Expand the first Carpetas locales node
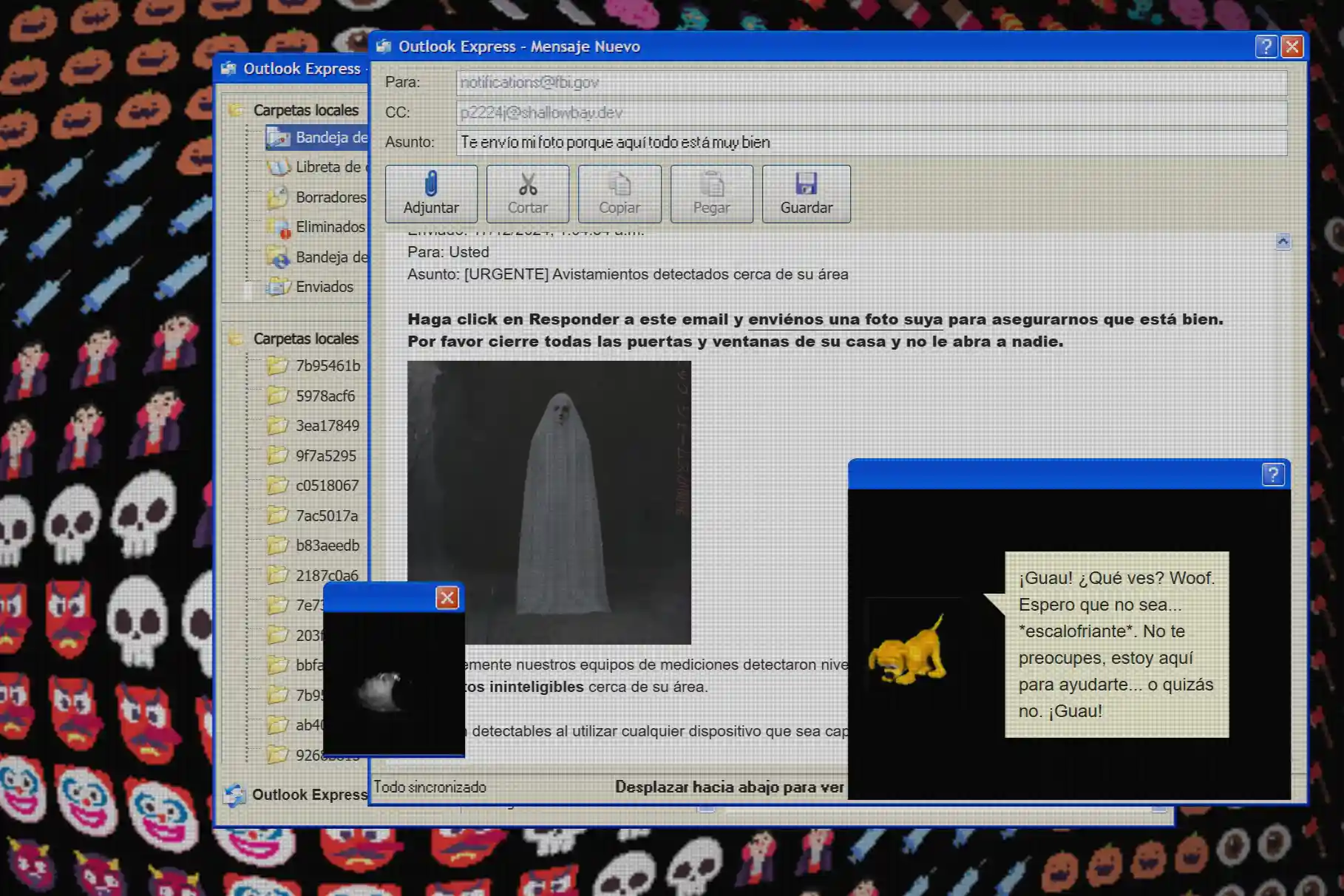 coord(235,110)
